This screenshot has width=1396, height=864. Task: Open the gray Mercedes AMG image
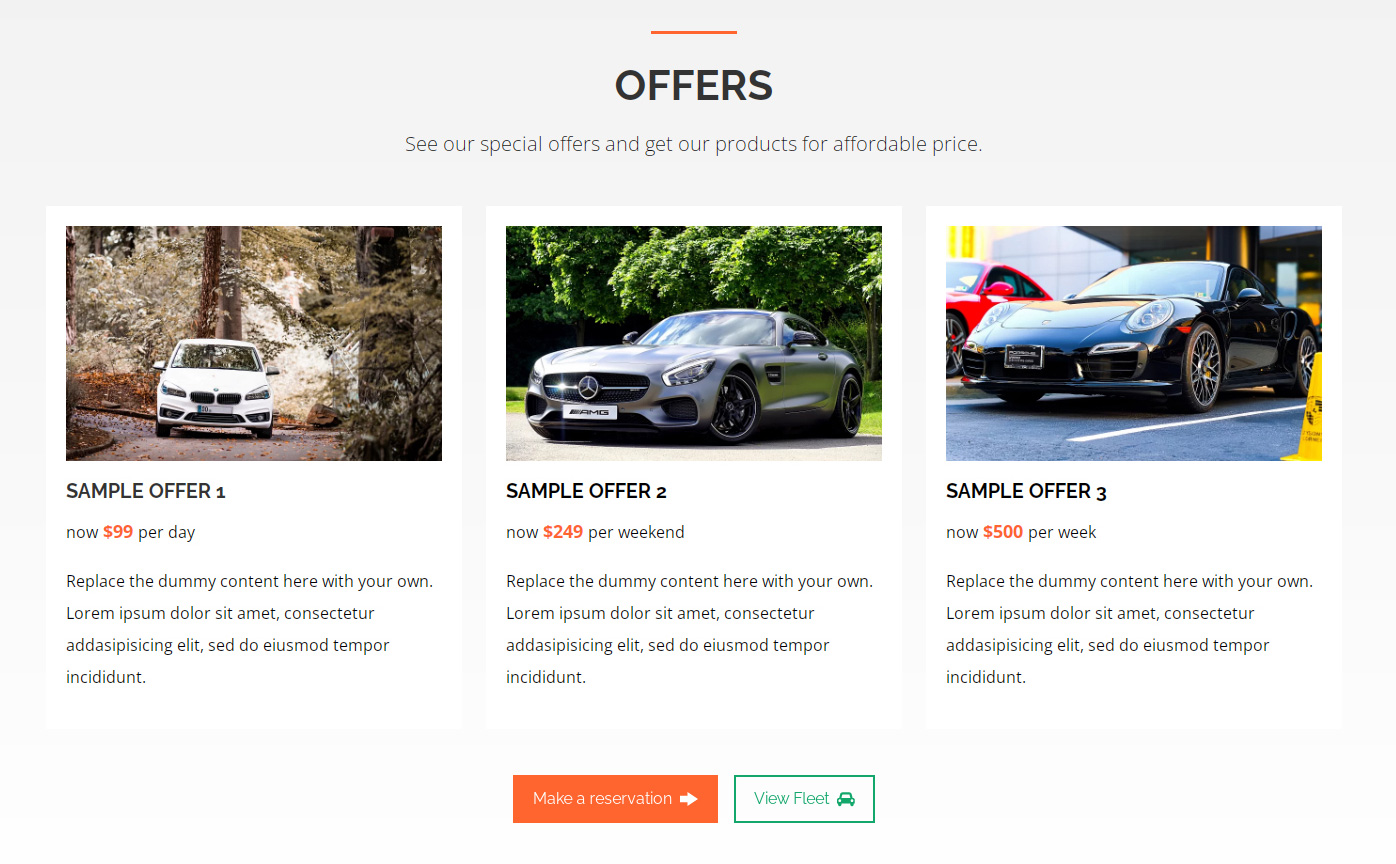pos(694,343)
